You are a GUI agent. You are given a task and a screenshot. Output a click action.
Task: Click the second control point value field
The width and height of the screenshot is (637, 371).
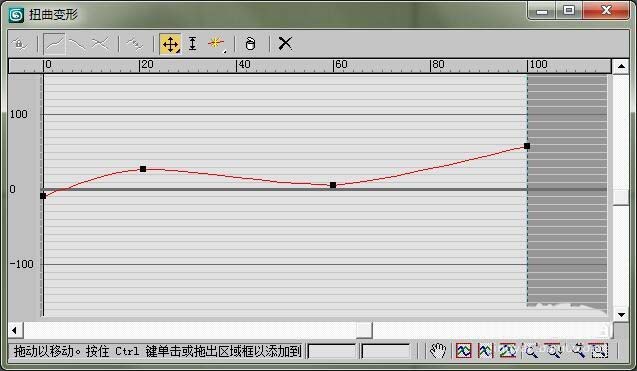[x=385, y=351]
